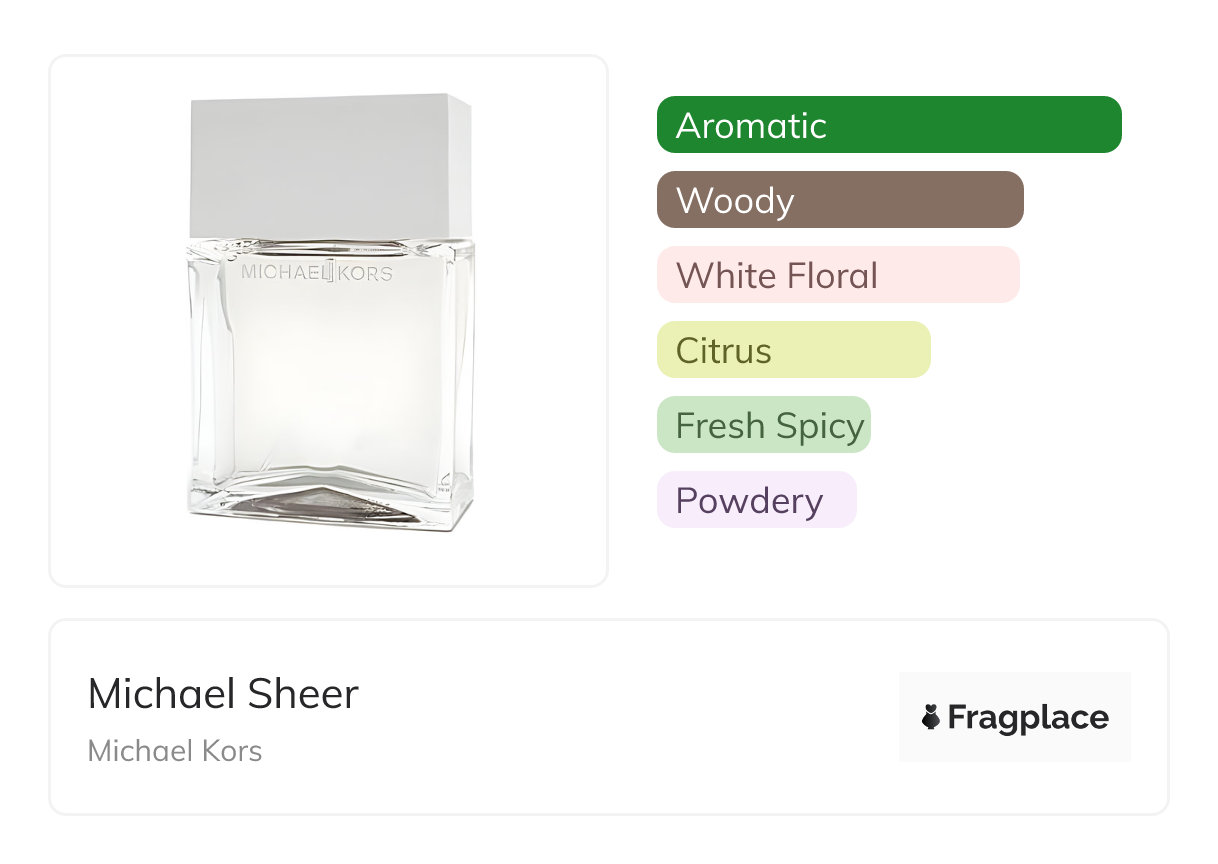Click the White Floral label text
Screen dimensions: 1218x864
(x=777, y=276)
